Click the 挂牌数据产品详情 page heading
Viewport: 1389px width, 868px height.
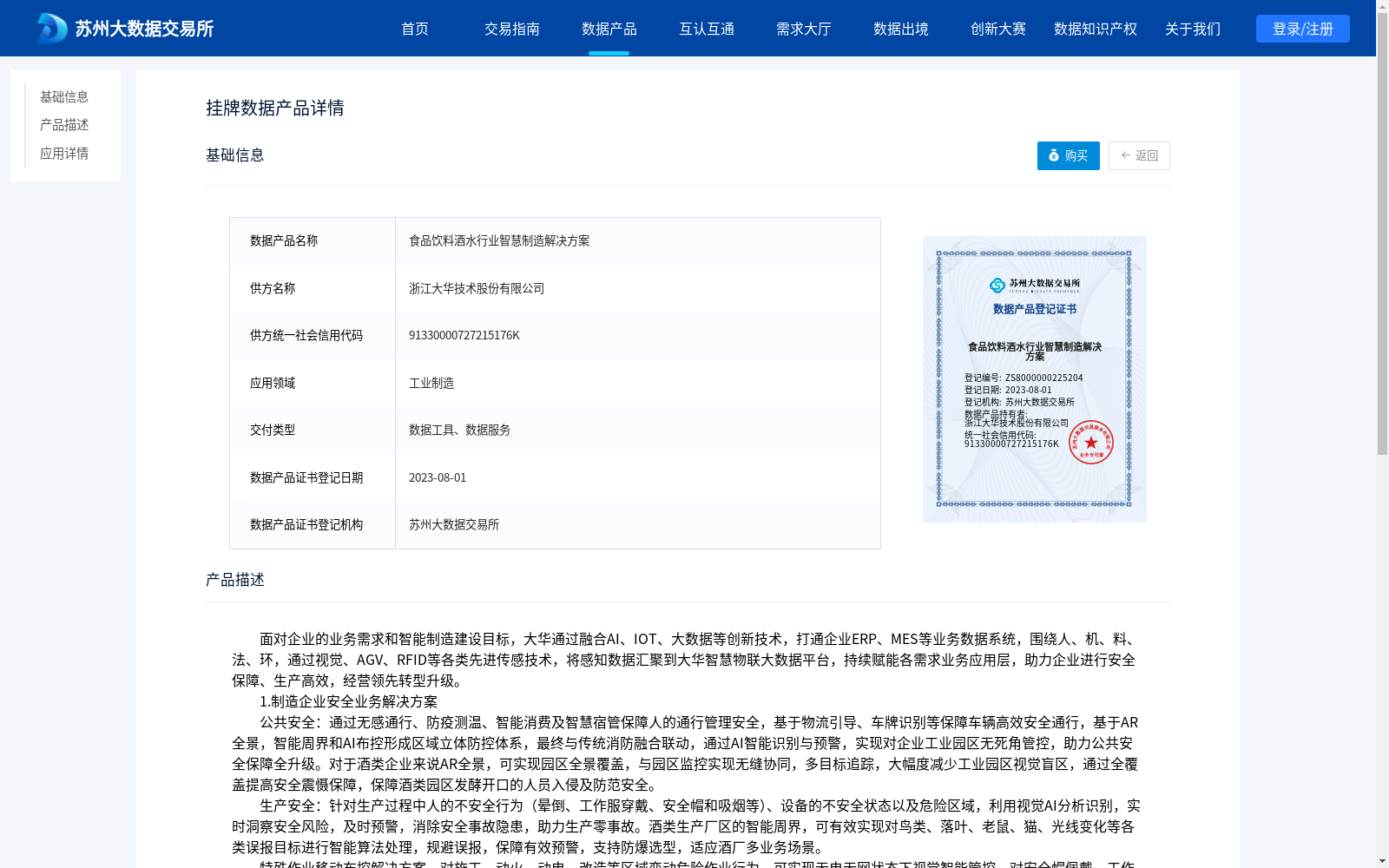tap(275, 108)
